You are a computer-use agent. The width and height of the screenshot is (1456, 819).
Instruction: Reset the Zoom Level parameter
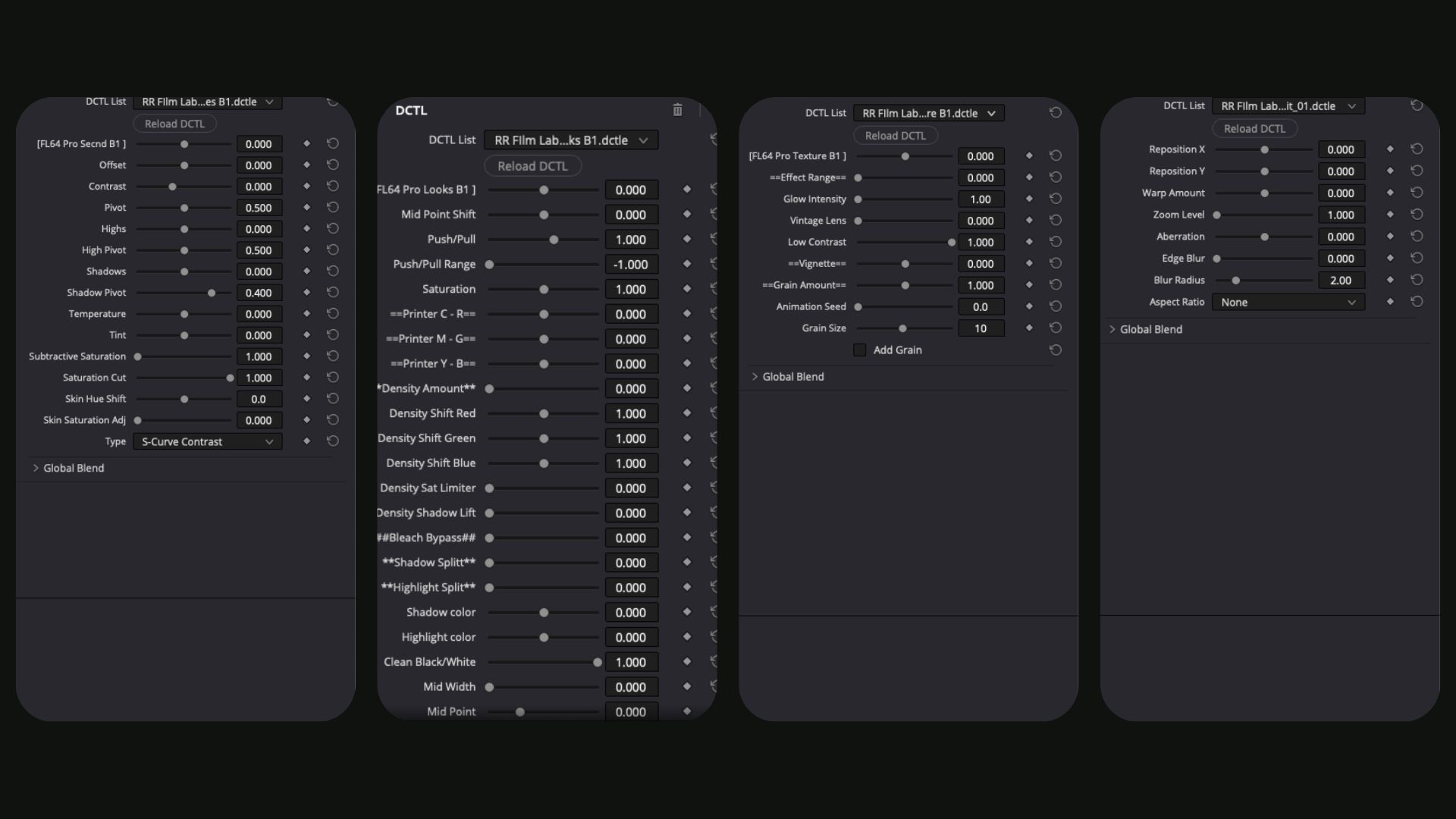coord(1417,215)
